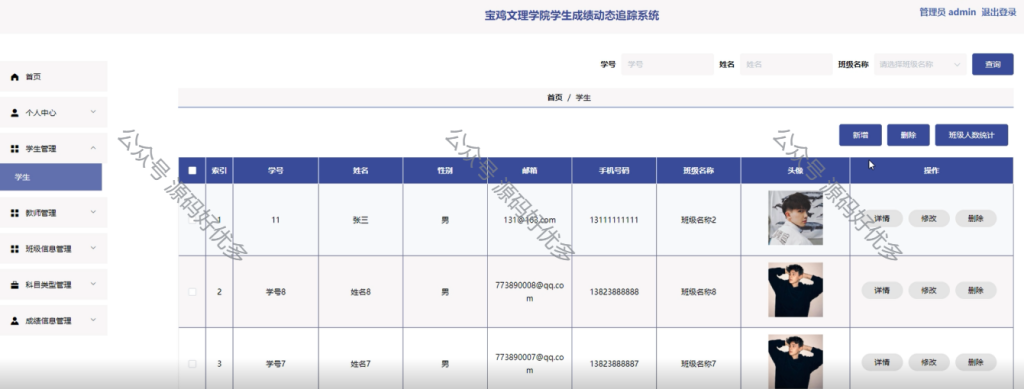Click 修改 button in 姓名8 row

click(x=929, y=290)
